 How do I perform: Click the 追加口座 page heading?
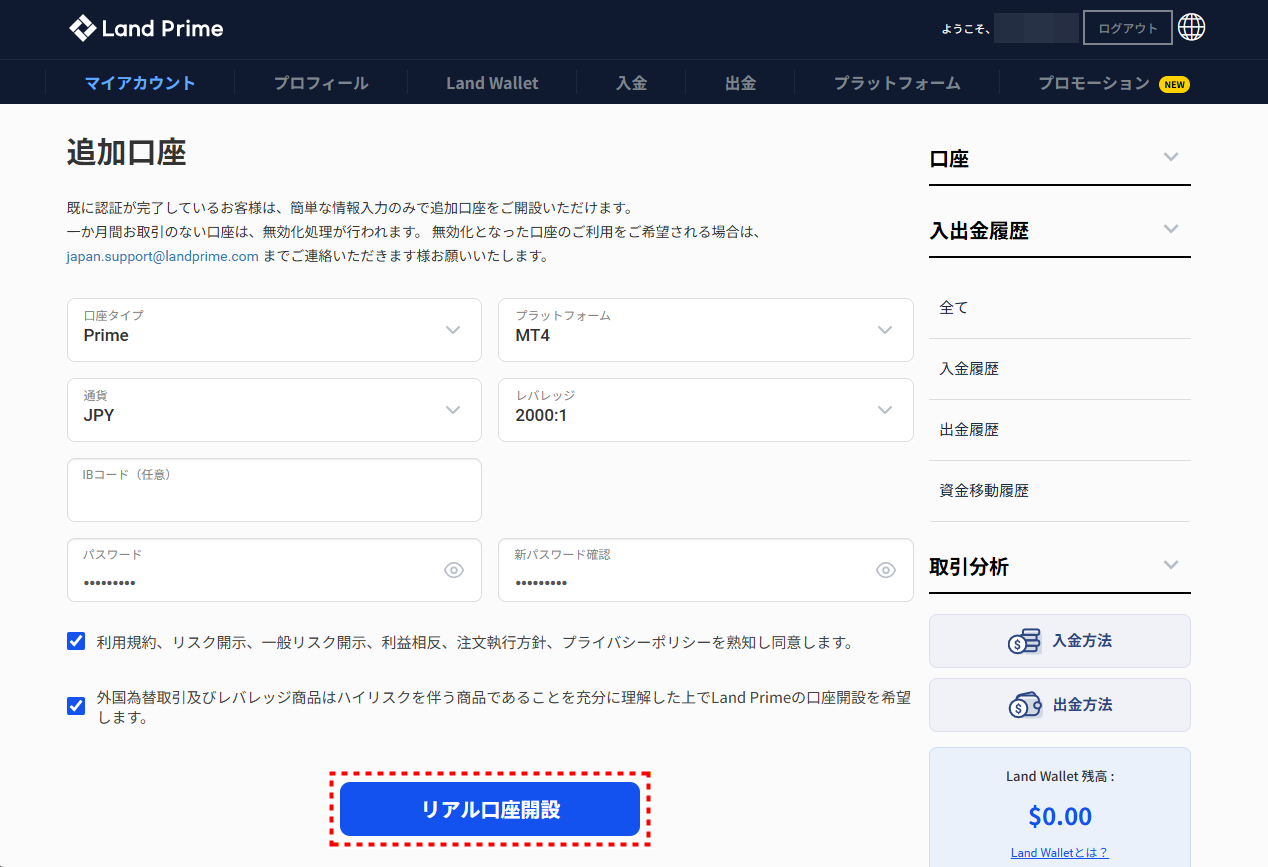click(127, 152)
